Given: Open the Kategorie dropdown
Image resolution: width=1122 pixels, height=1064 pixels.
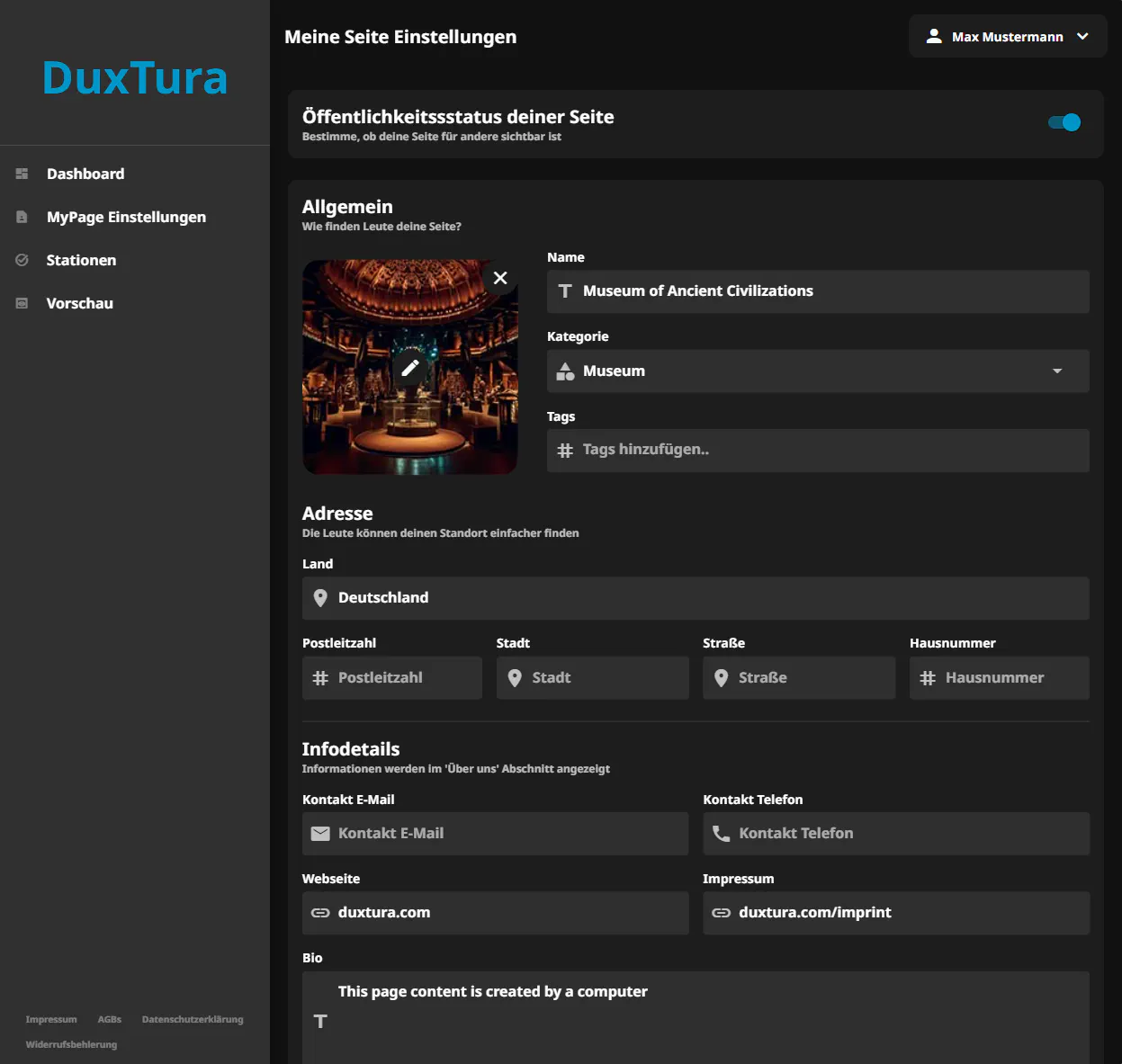Looking at the screenshot, I should click(1057, 371).
